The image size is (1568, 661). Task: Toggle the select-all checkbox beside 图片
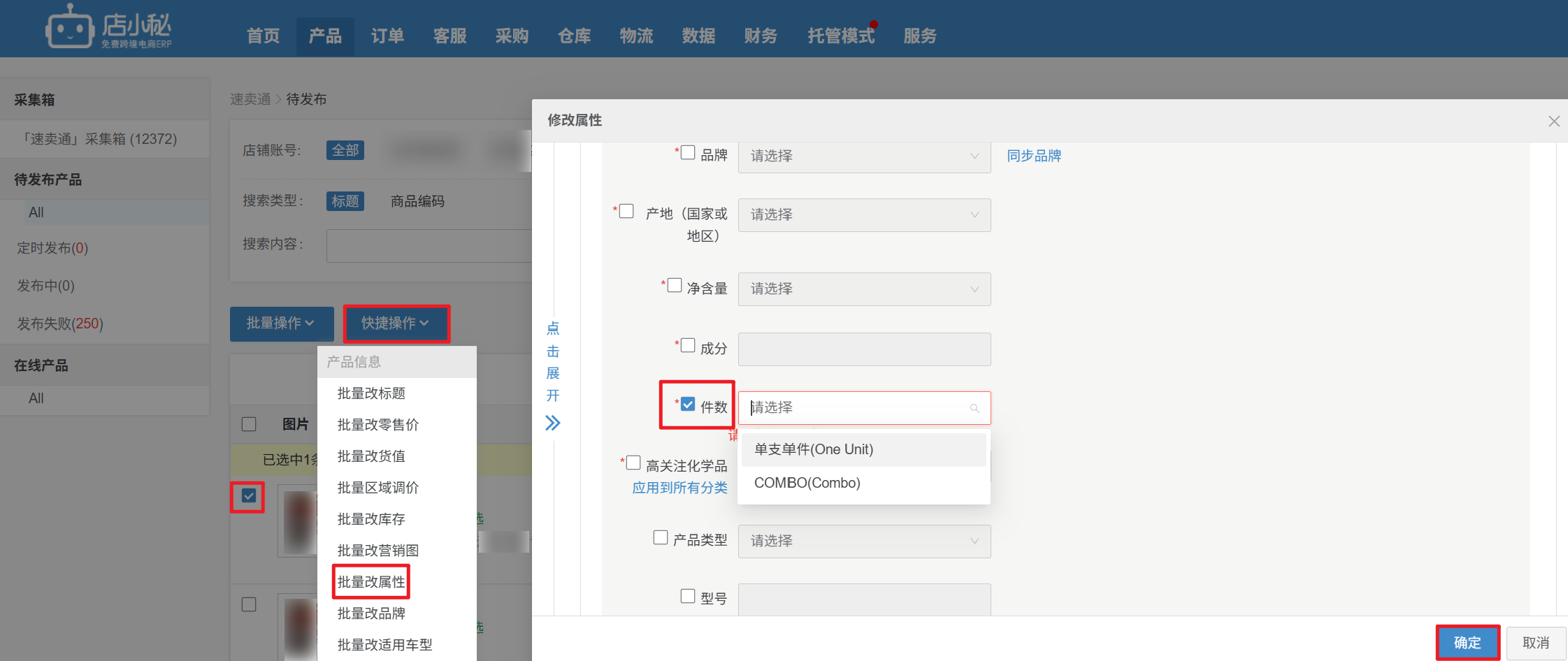(249, 424)
